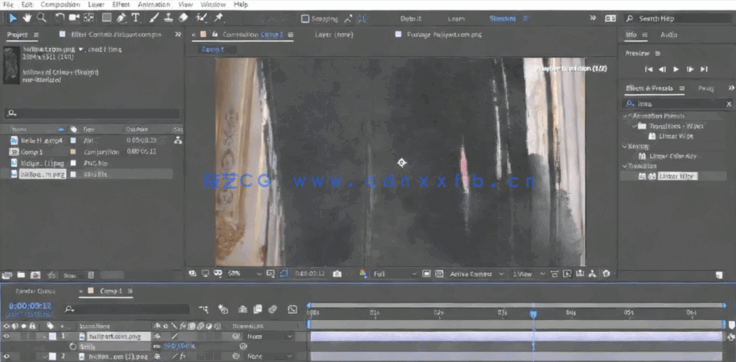
Task: Show channel and color management icon
Action: coord(363,274)
